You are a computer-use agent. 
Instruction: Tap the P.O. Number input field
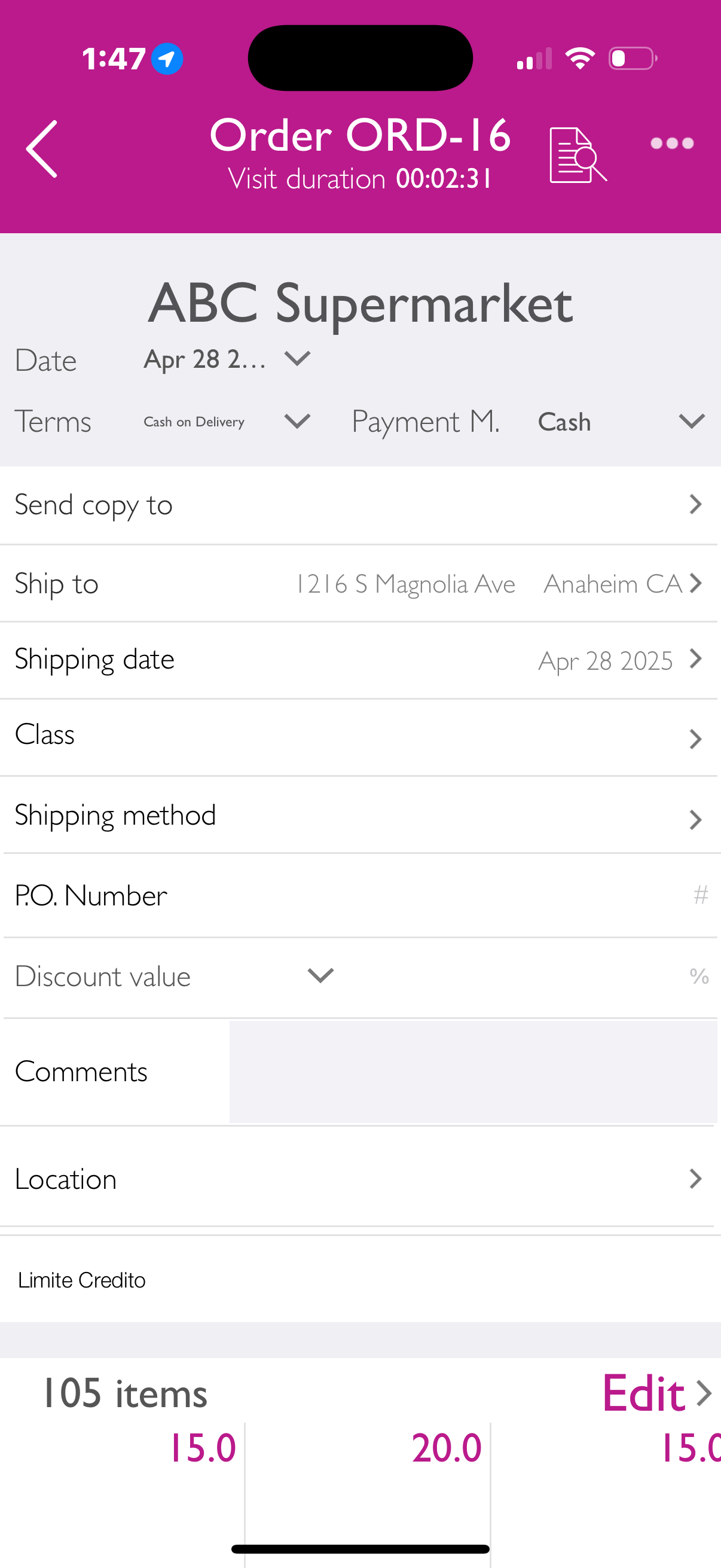[x=359, y=895]
